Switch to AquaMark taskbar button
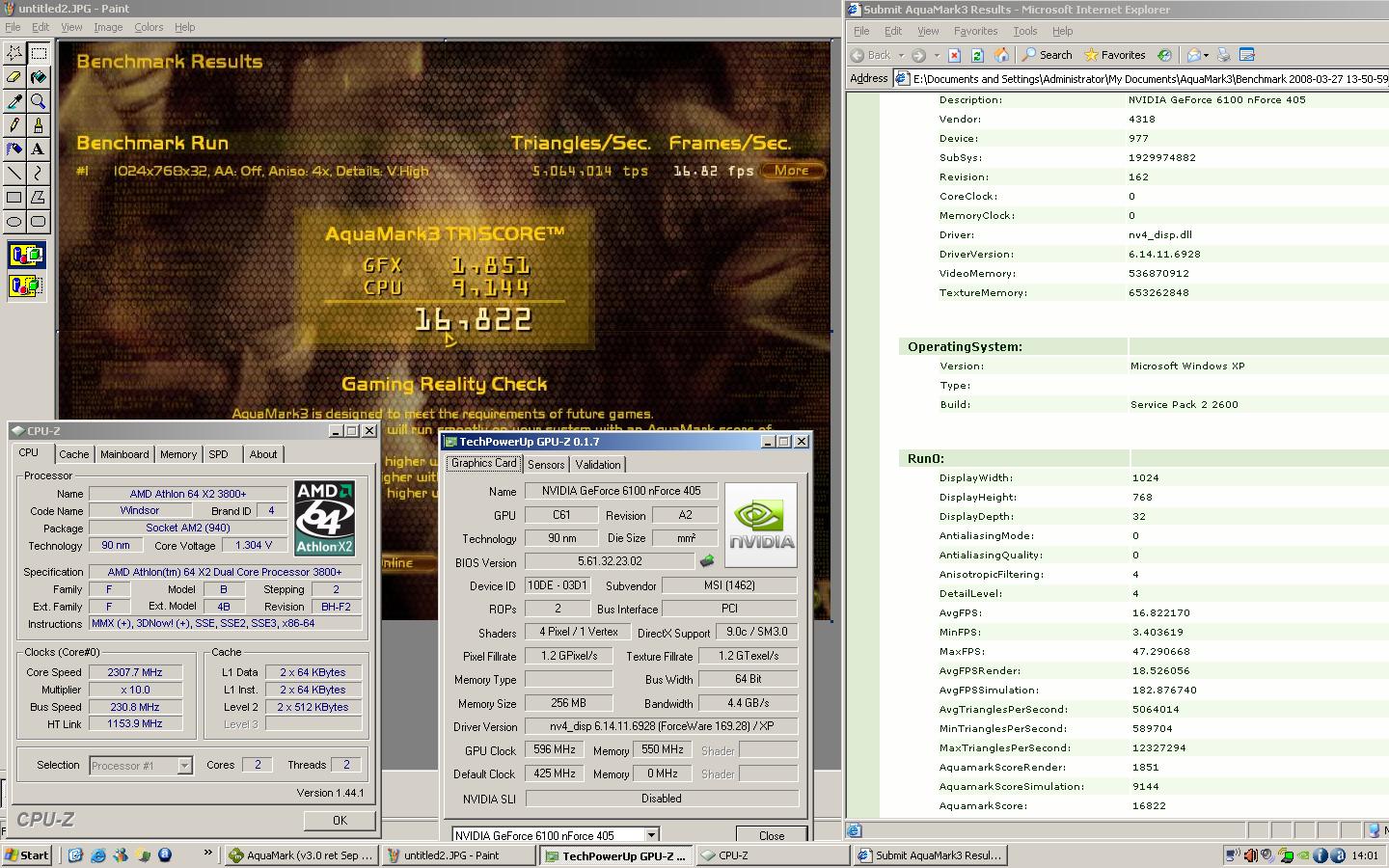The image size is (1389, 868). pyautogui.click(x=301, y=854)
